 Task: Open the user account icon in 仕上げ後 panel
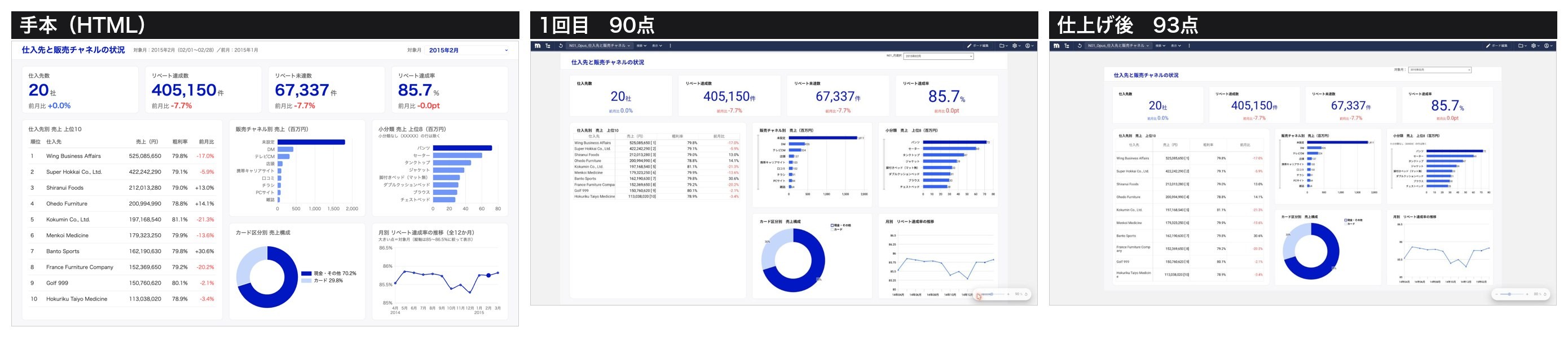(1547, 46)
